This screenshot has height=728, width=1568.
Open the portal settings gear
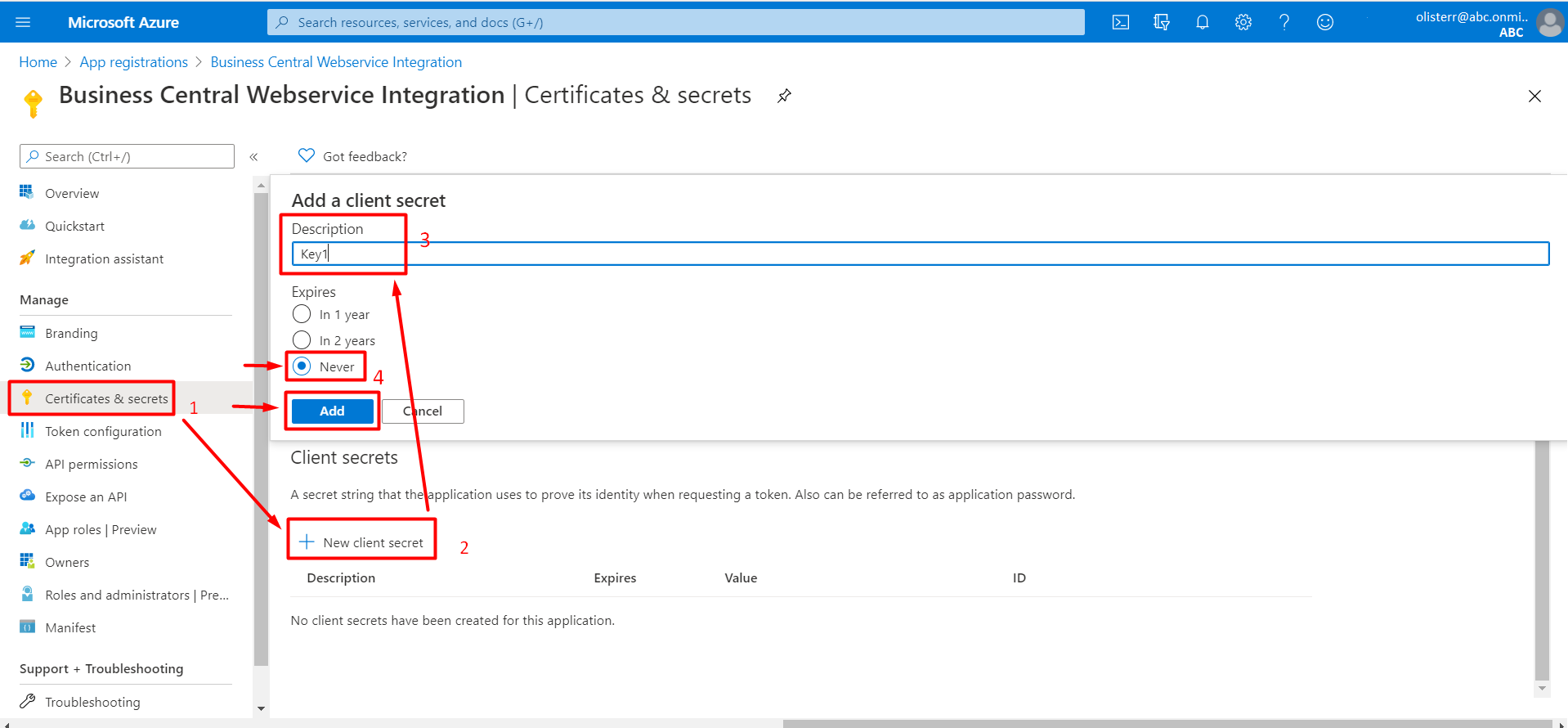pyautogui.click(x=1243, y=22)
